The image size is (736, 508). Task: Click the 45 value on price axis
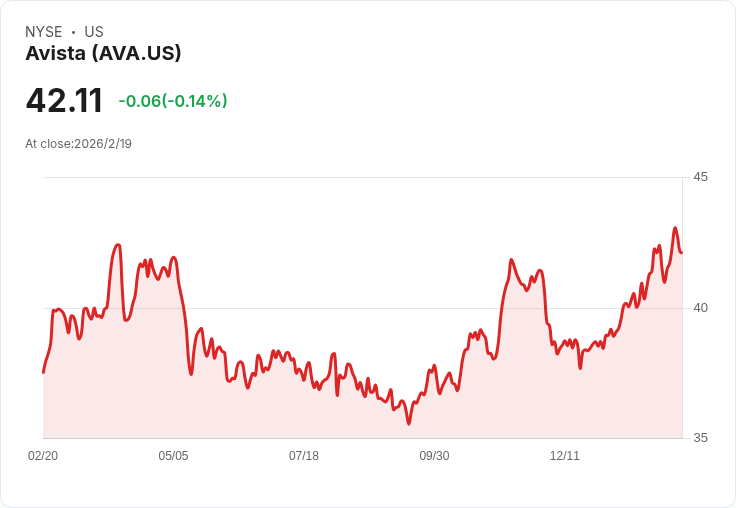tap(700, 177)
